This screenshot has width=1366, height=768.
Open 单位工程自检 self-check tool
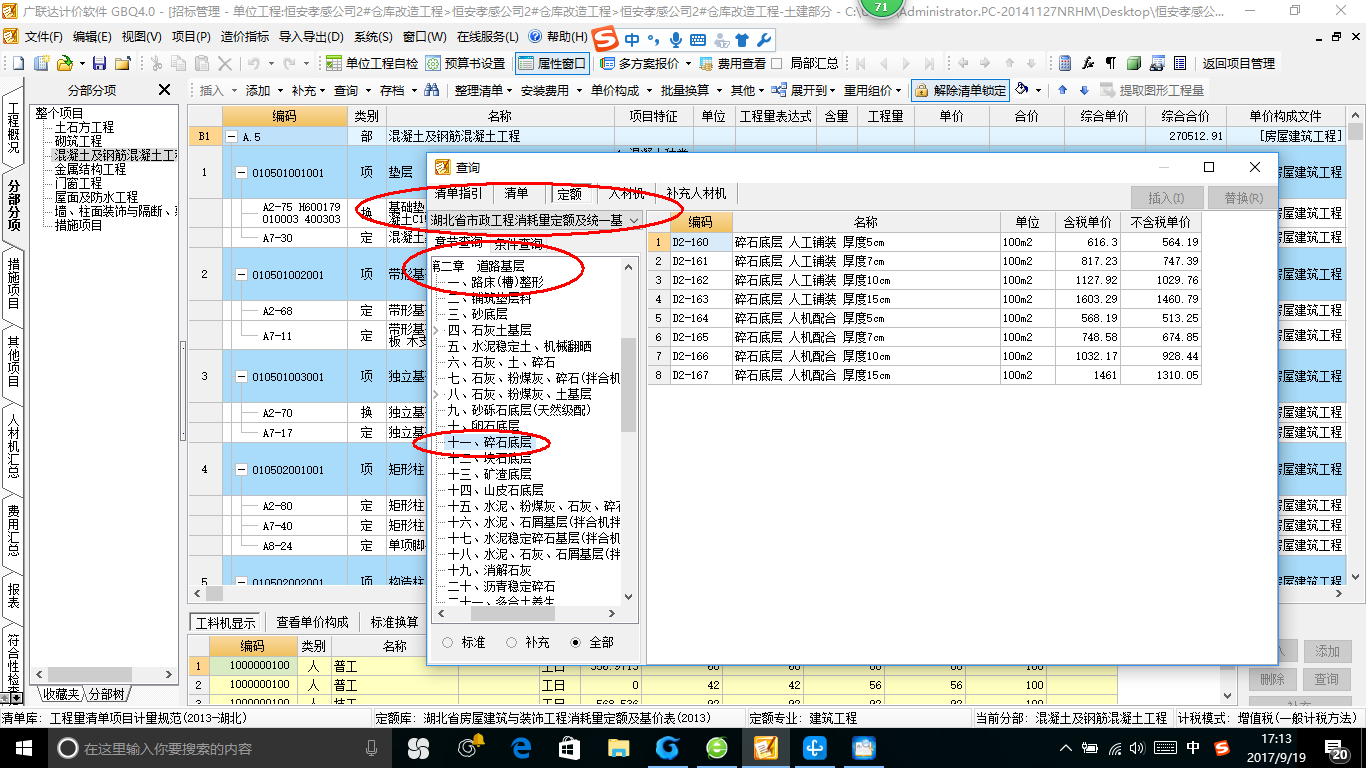click(x=373, y=63)
